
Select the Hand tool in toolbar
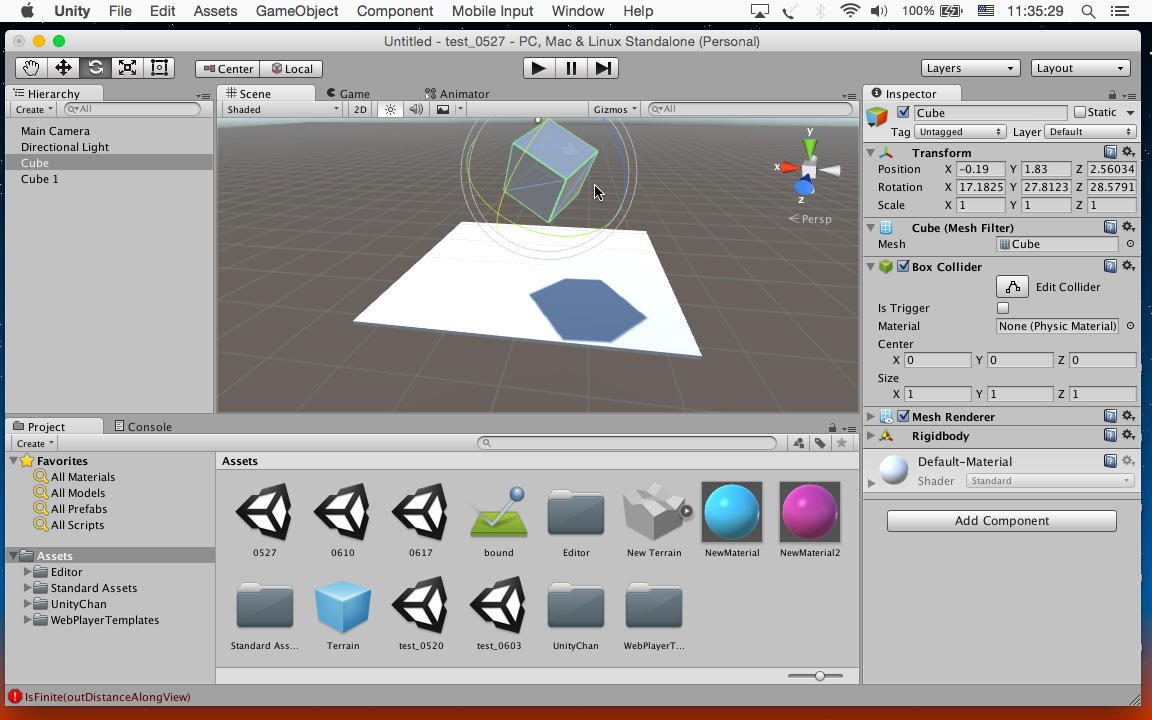click(31, 68)
